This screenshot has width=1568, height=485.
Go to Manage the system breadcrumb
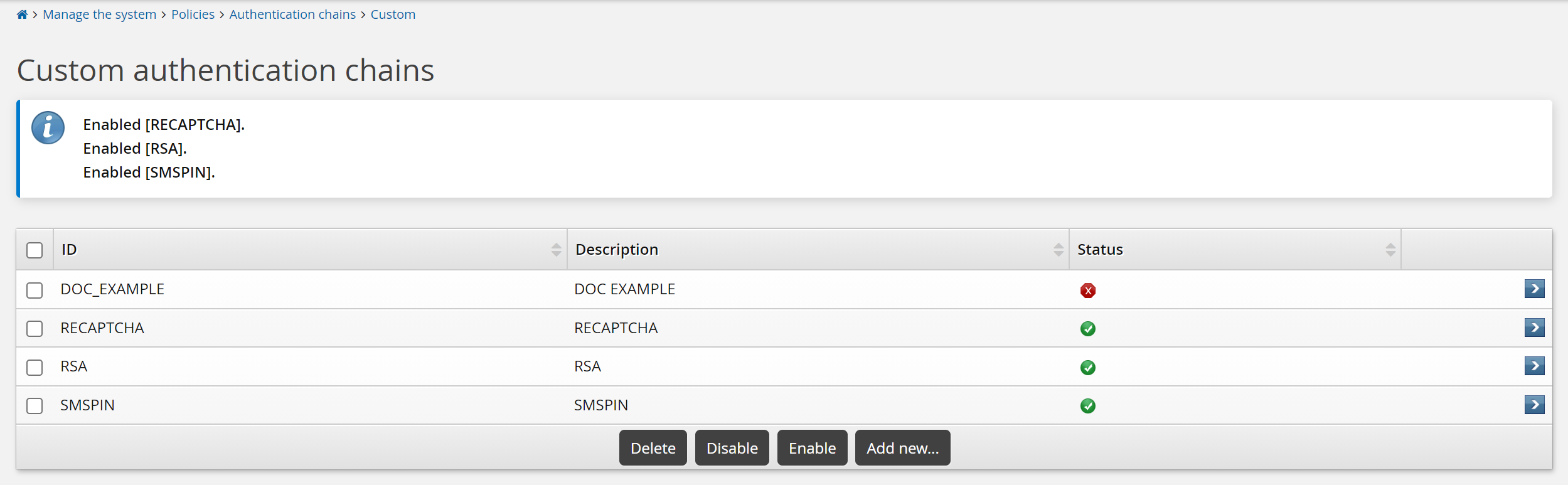click(99, 14)
